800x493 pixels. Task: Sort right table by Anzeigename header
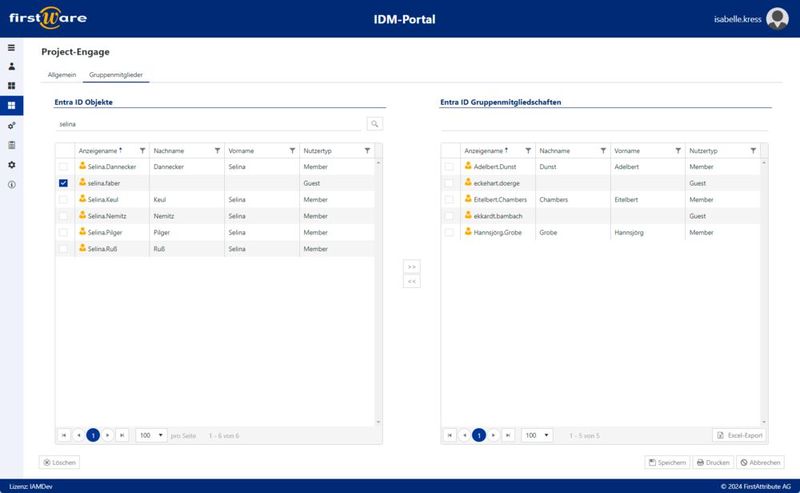484,151
